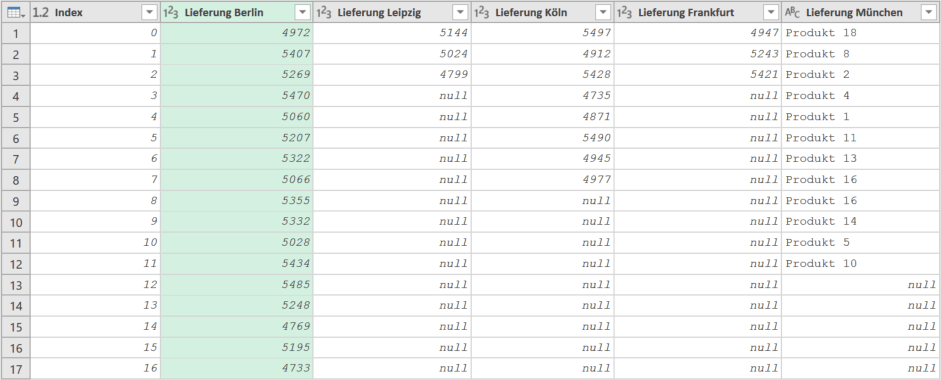
Task: Change the Index column data type icon
Action: pyautogui.click(x=40, y=13)
